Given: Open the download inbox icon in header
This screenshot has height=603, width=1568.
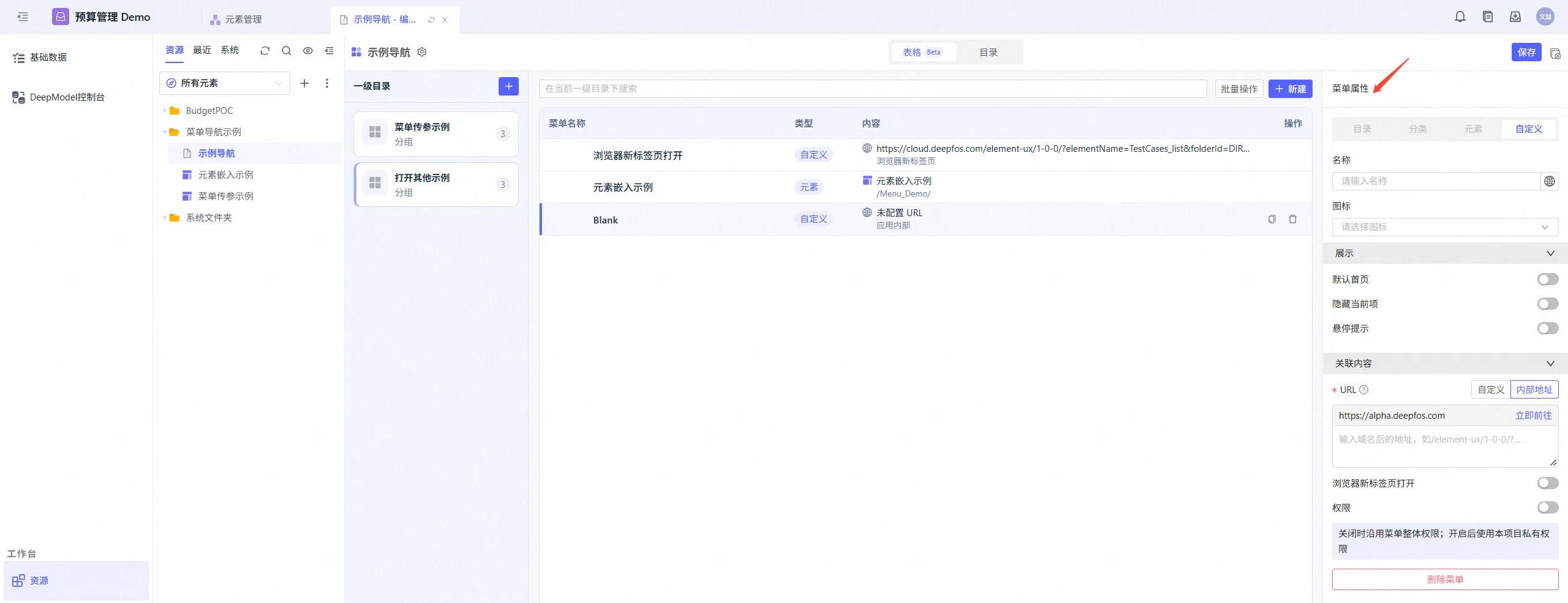Looking at the screenshot, I should pos(1515,17).
